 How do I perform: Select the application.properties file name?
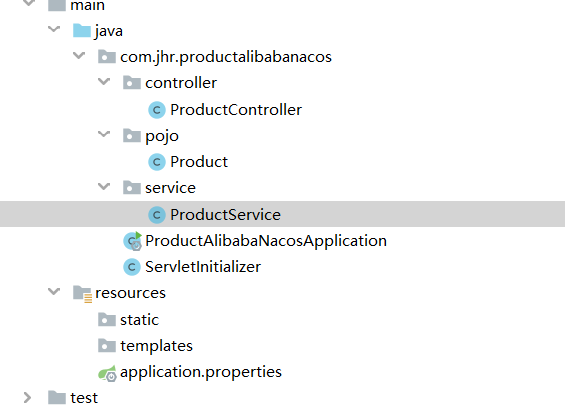pyautogui.click(x=201, y=372)
